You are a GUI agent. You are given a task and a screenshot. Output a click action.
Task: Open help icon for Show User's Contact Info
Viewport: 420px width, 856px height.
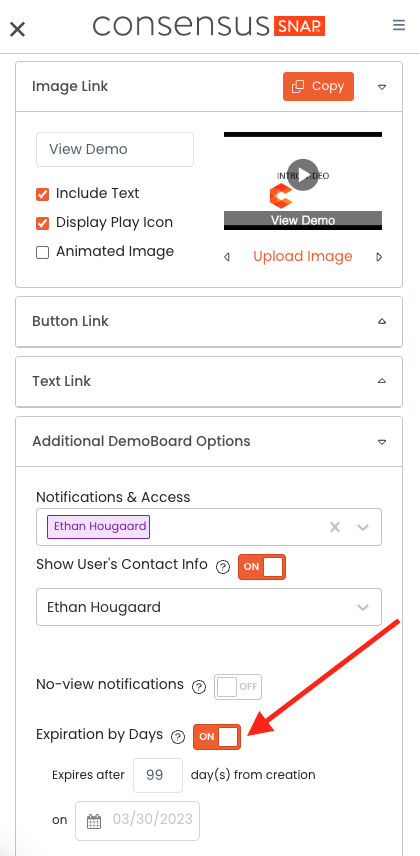coord(222,567)
